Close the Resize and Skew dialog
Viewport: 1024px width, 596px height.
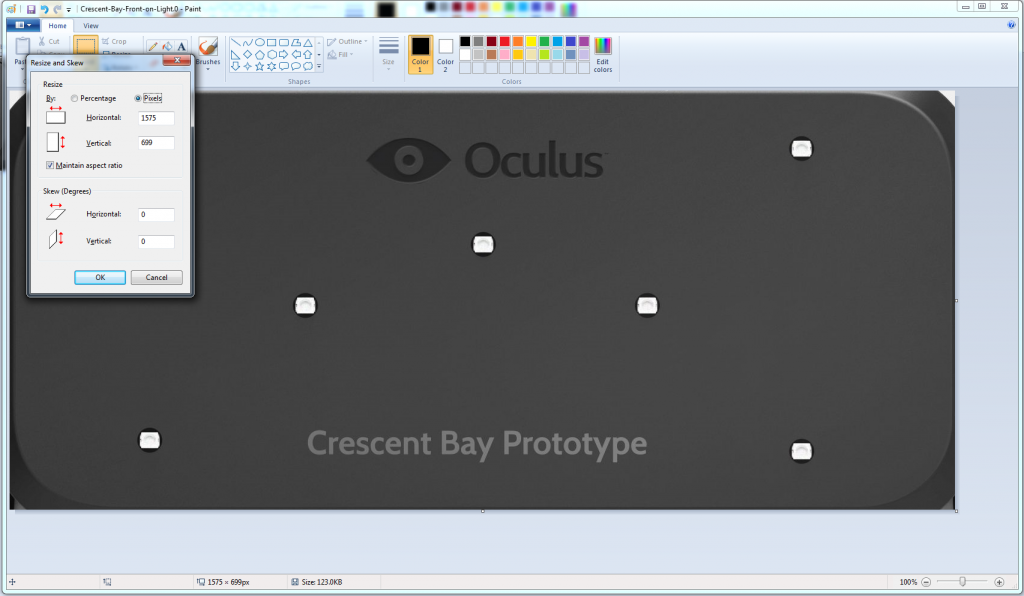coord(176,61)
